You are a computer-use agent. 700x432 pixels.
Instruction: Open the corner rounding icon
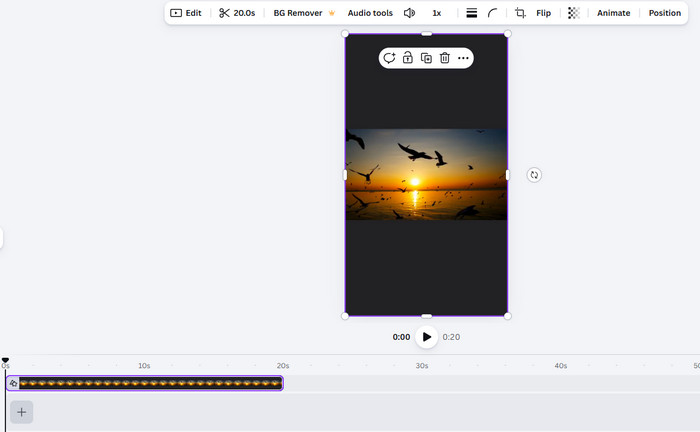(492, 13)
